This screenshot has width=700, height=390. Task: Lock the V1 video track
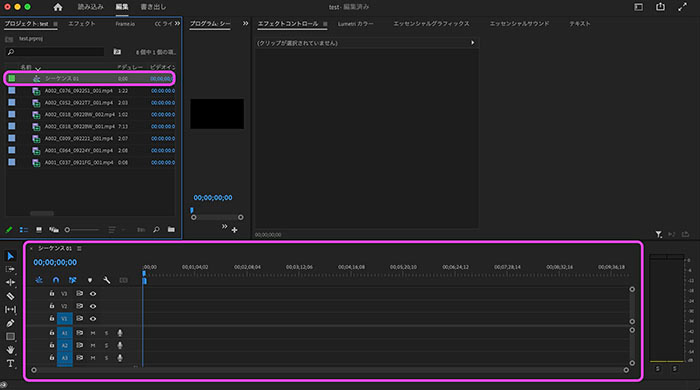pyautogui.click(x=52, y=318)
